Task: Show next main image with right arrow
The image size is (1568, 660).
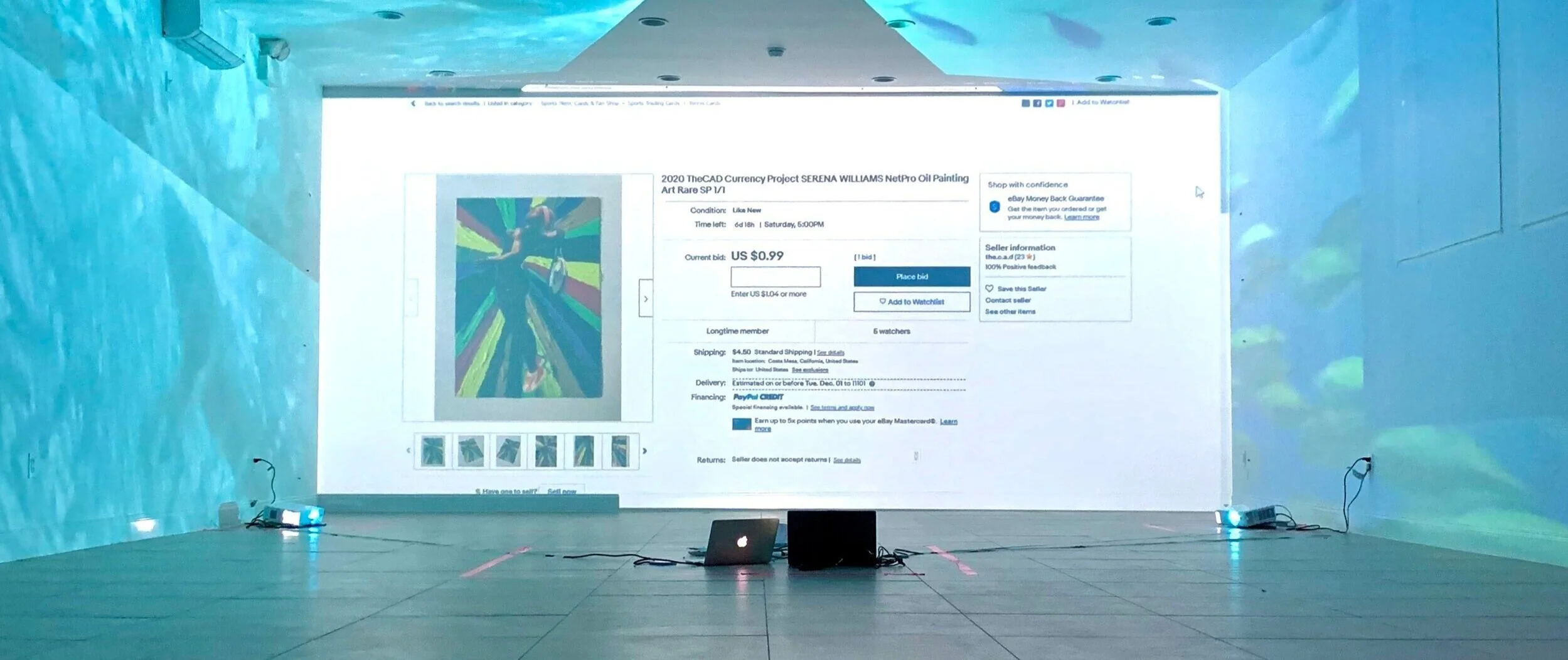Action: point(646,299)
